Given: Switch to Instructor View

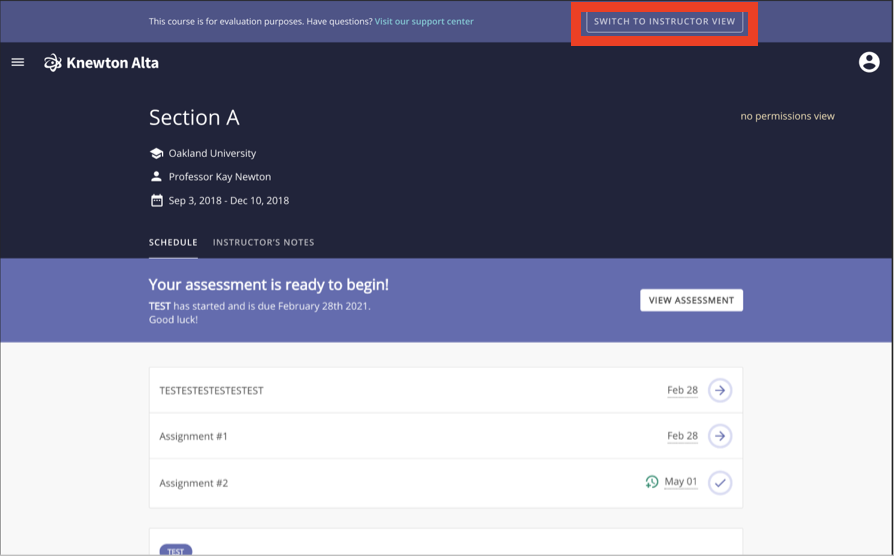Looking at the screenshot, I should click(x=664, y=21).
